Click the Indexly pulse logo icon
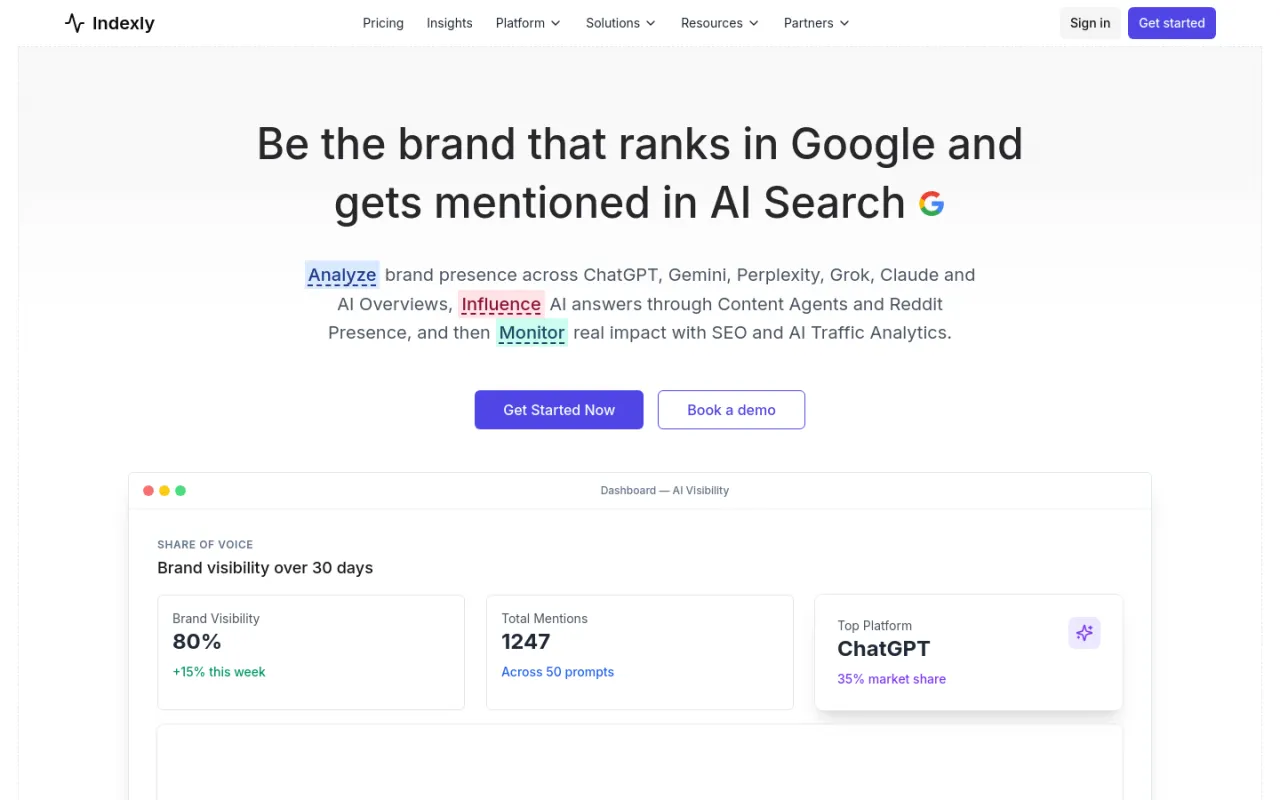The image size is (1280, 800). (75, 23)
